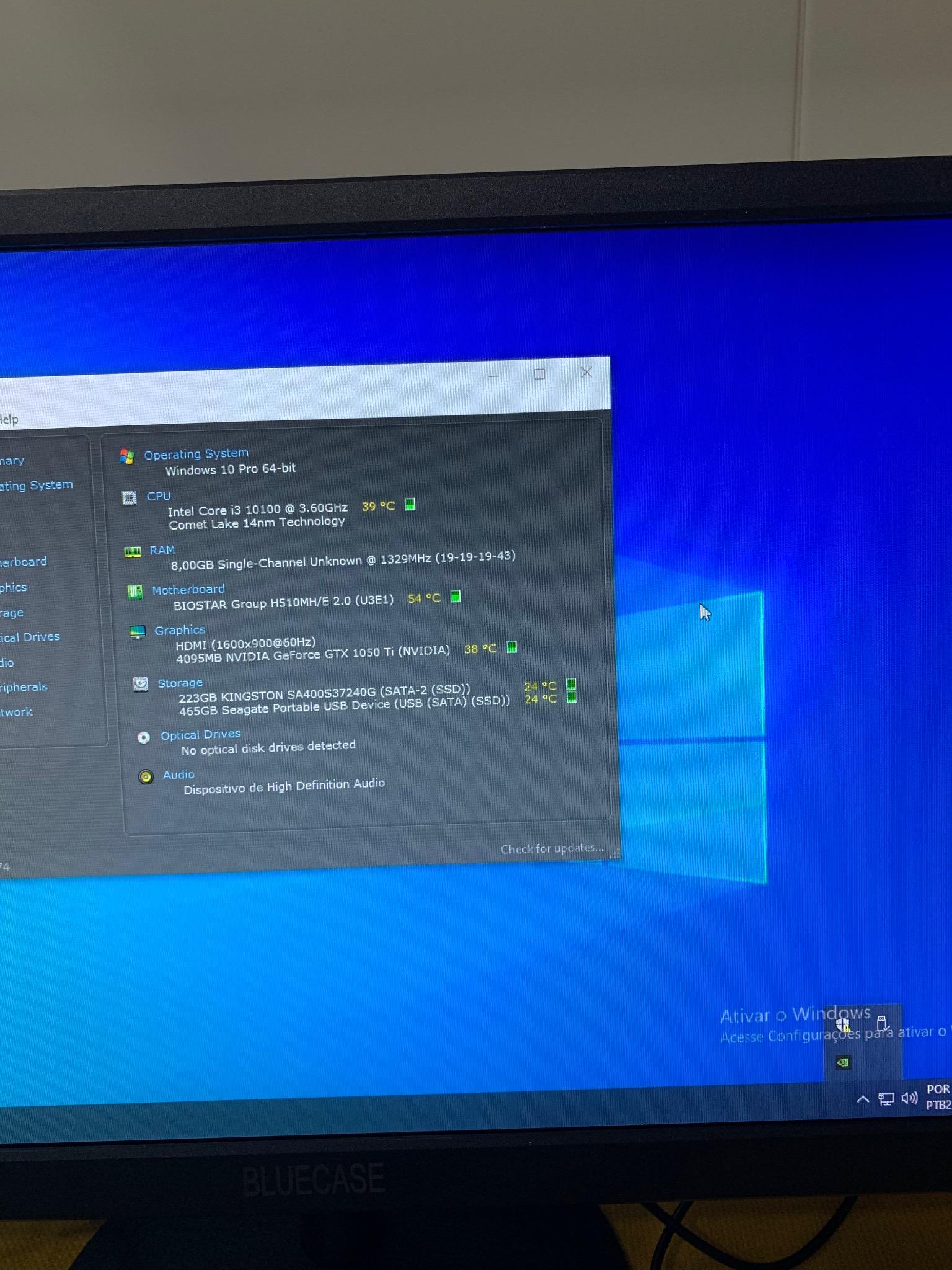Click 'Dispositivo de High Definition Audio' text

point(284,786)
